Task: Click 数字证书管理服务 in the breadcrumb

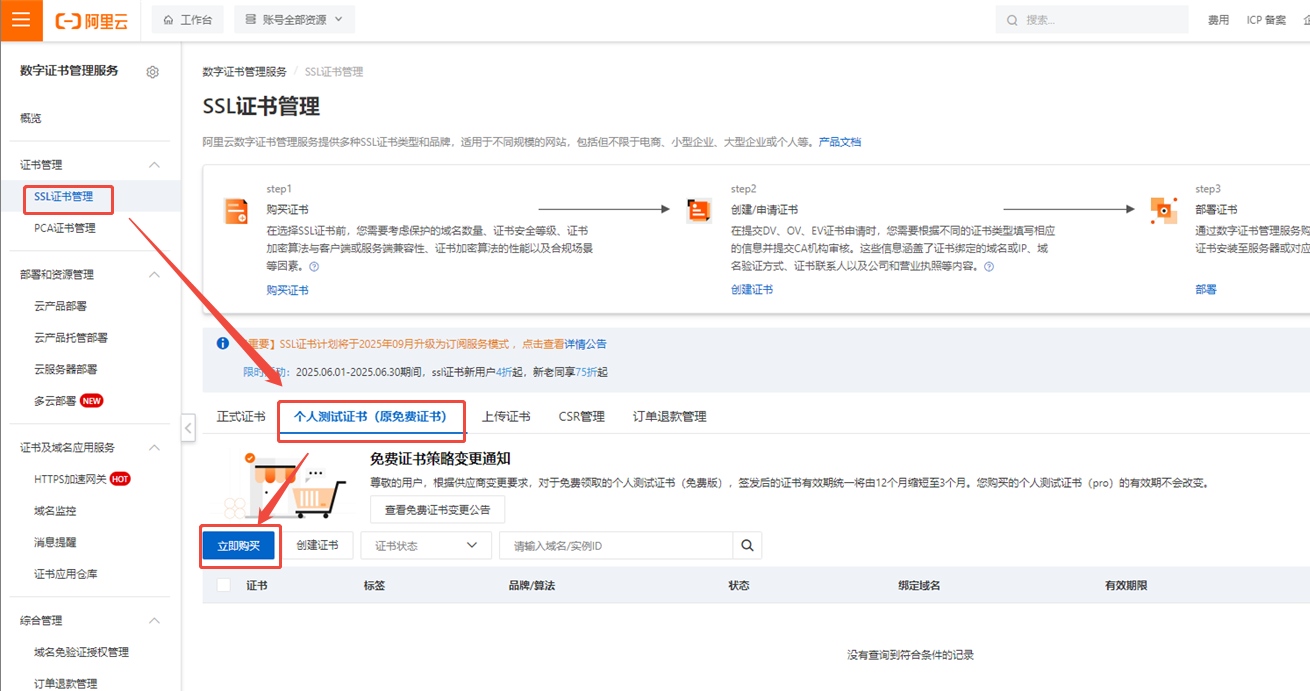Action: 244,72
